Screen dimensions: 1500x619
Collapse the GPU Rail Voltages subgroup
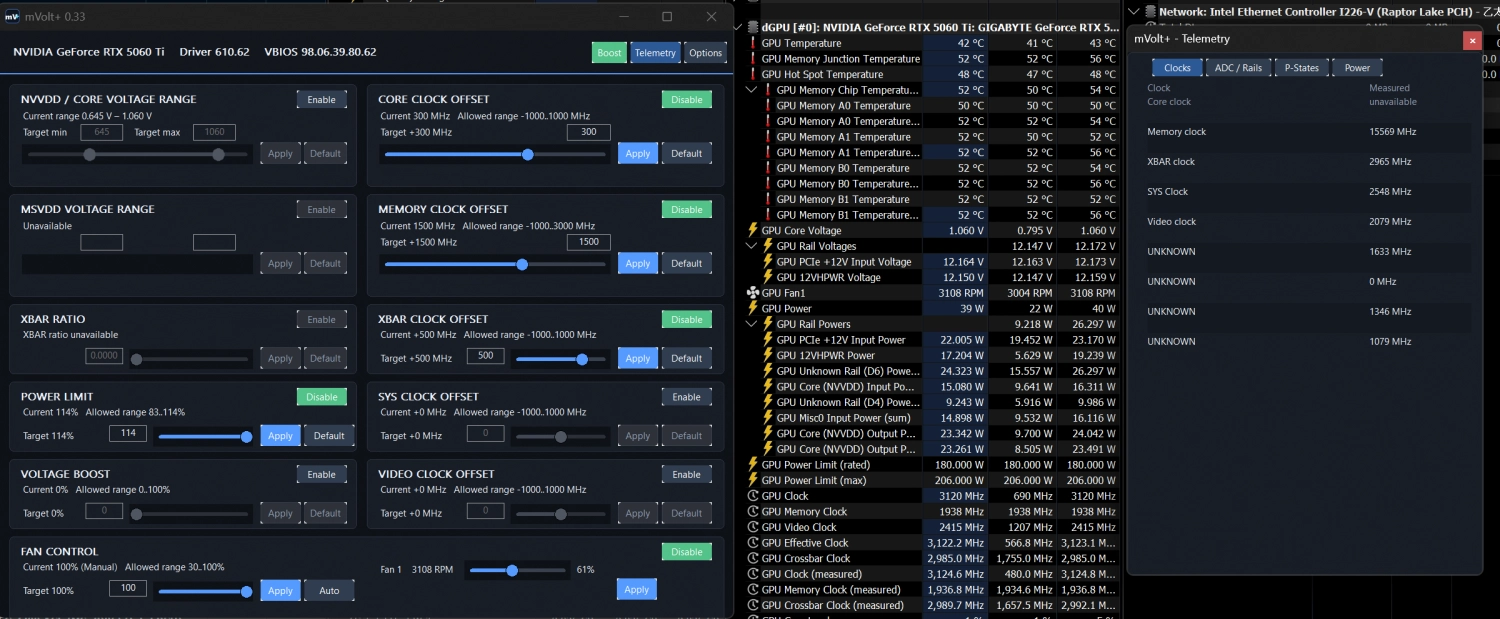(752, 246)
